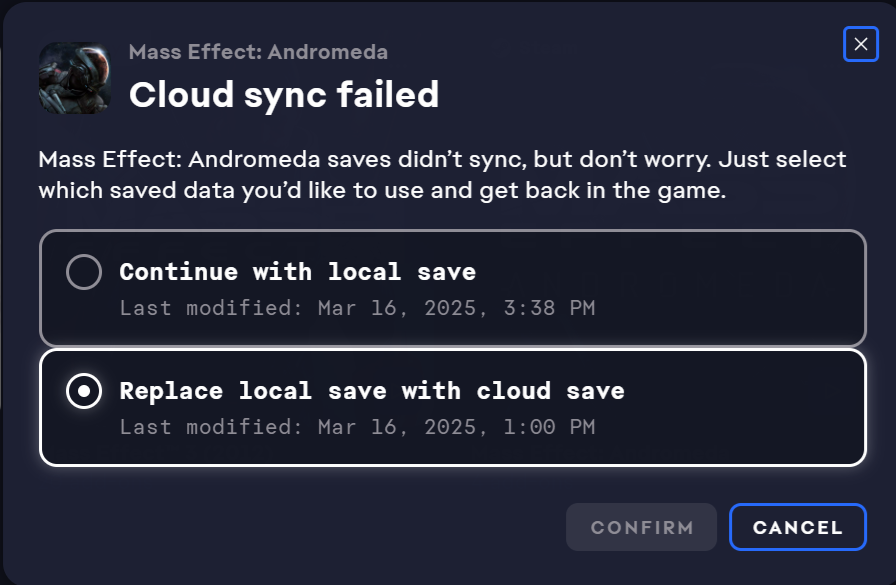Click the "get back in the game" description line
The width and height of the screenshot is (896, 585).
pyautogui.click(x=380, y=191)
